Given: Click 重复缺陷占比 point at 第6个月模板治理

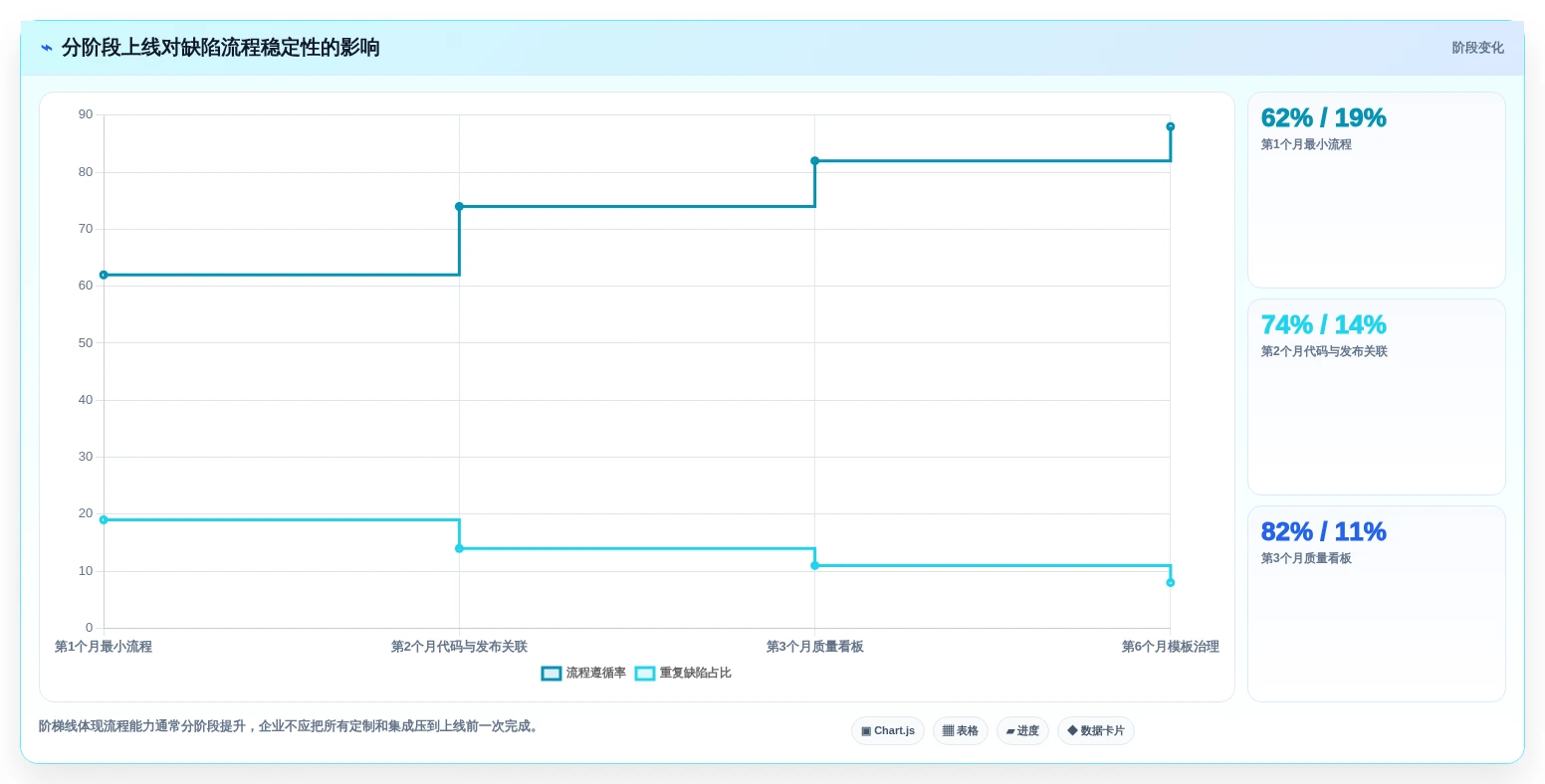Looking at the screenshot, I should [x=1171, y=582].
